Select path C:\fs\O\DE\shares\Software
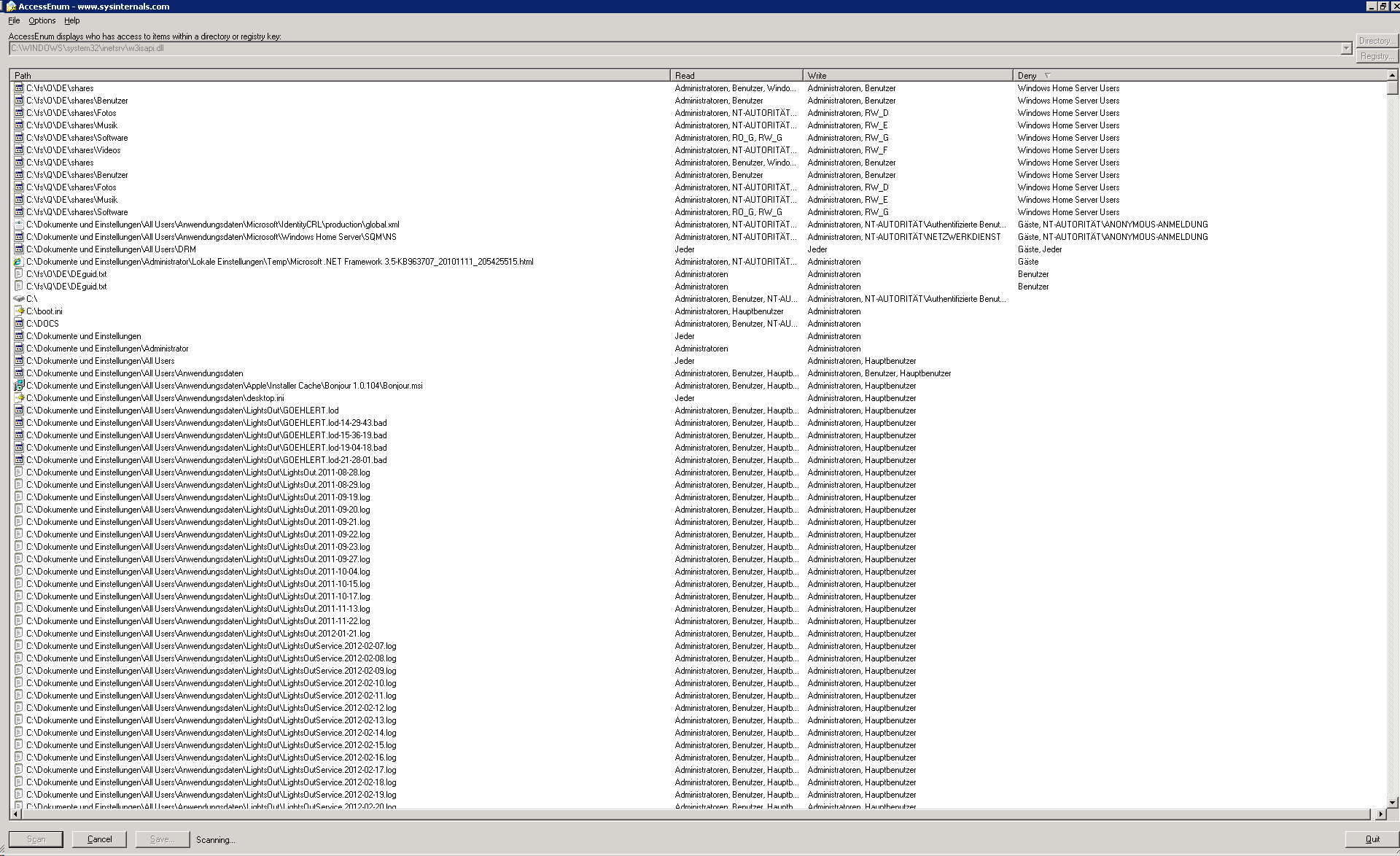1400x856 pixels. [77, 138]
